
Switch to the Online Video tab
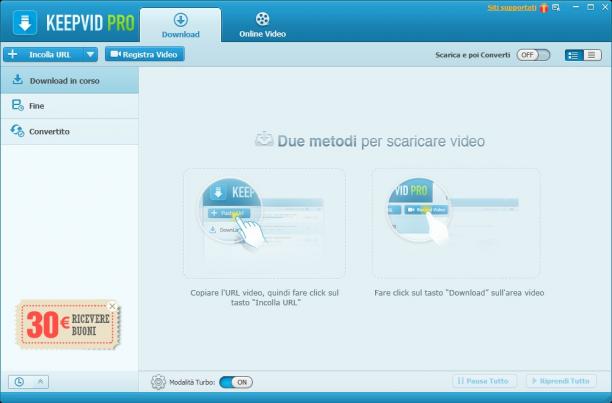coord(262,25)
